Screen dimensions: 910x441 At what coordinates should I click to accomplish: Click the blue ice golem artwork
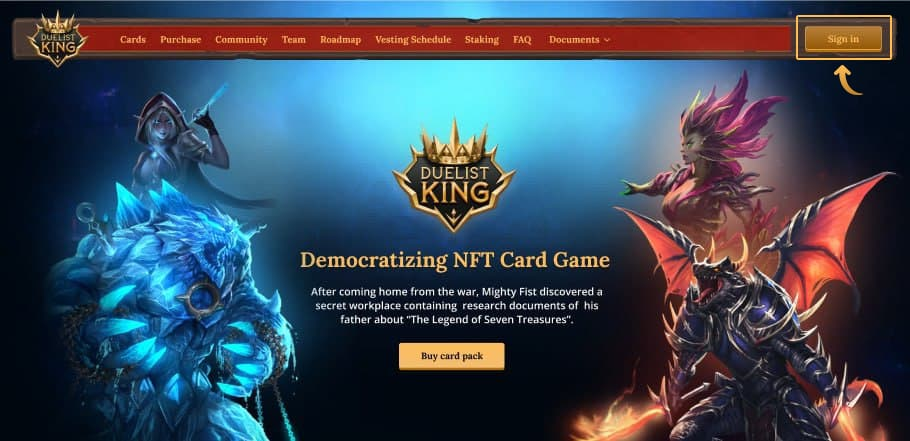click(174, 313)
